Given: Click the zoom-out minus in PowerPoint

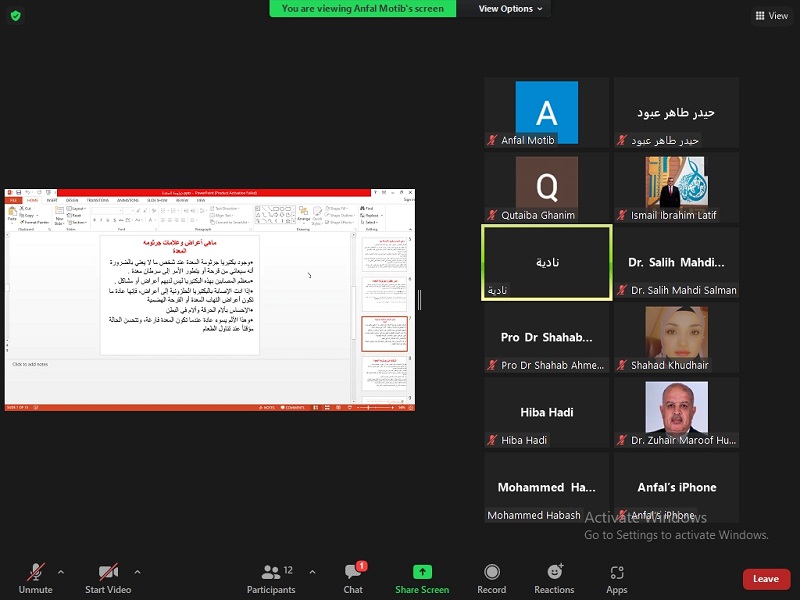Looking at the screenshot, I should click(x=358, y=408).
